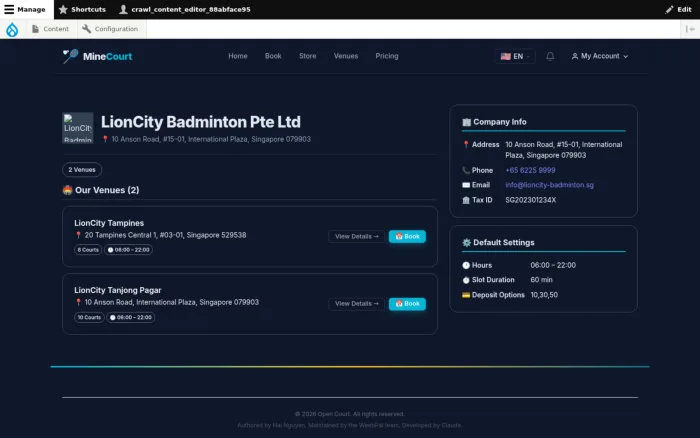Open the EN language dropdown
Screen dimensions: 700x438
515,56
